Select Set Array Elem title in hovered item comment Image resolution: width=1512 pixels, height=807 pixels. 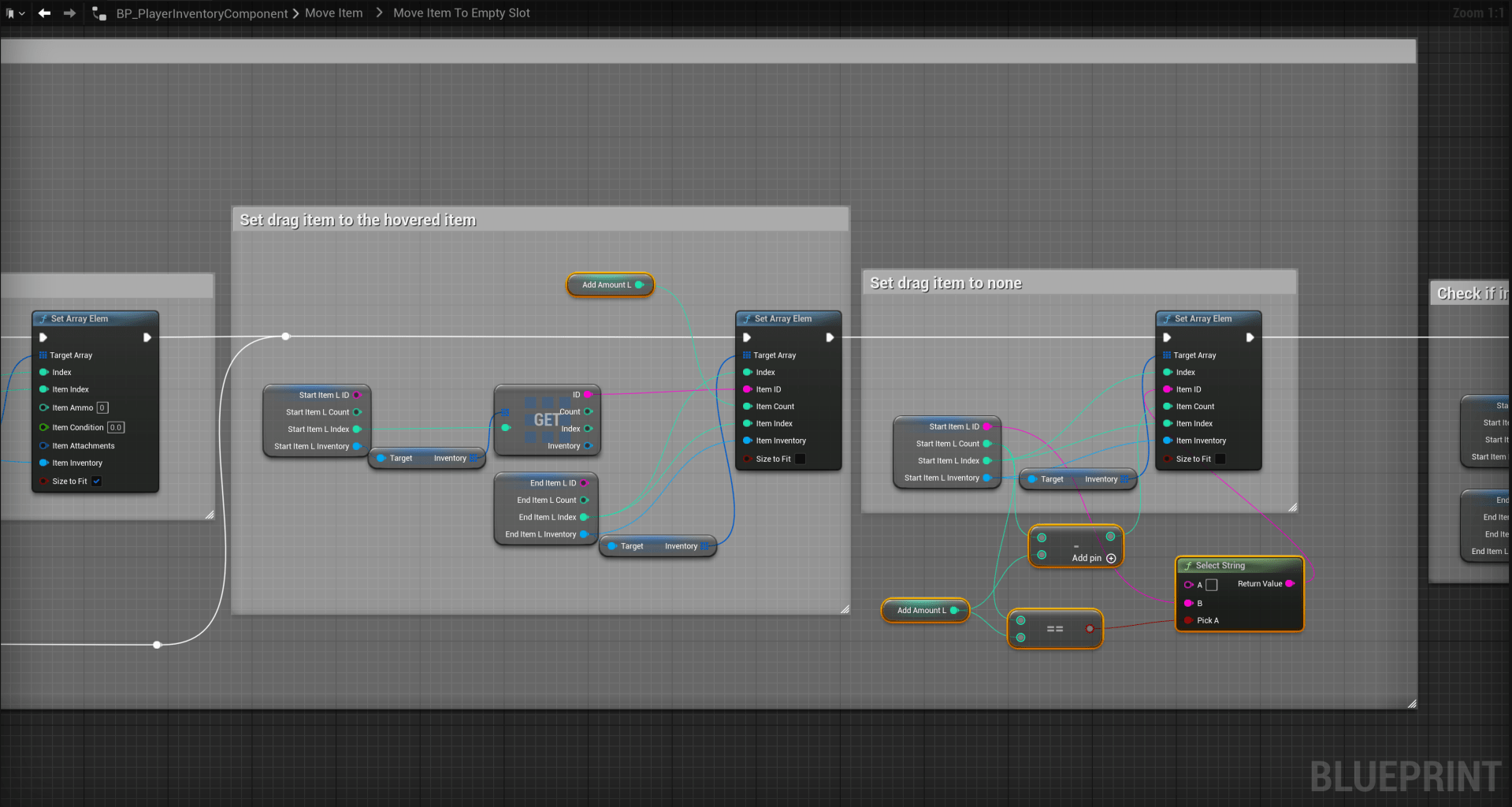click(x=782, y=319)
